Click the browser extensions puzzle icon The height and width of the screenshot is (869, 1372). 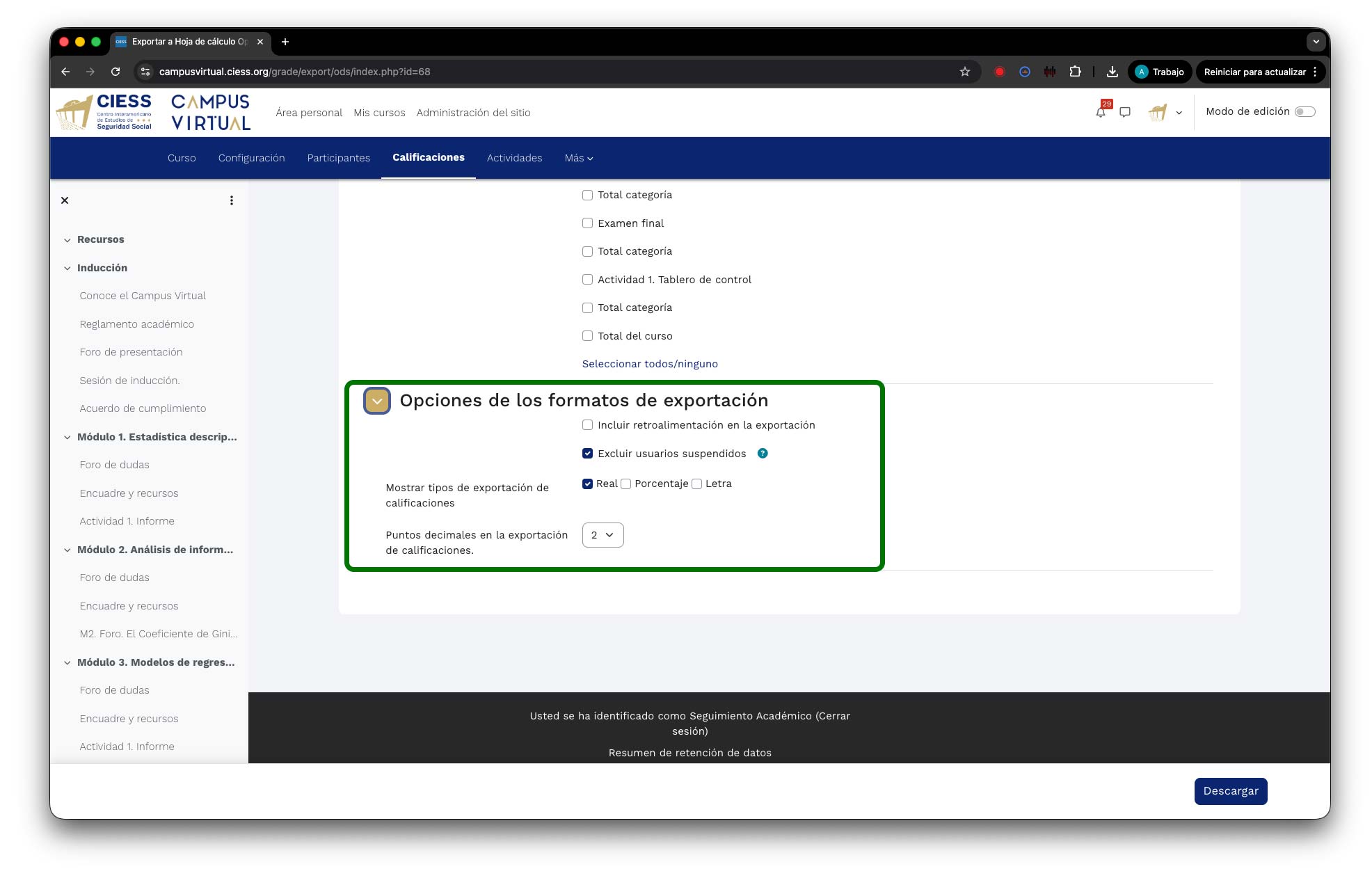click(x=1075, y=72)
